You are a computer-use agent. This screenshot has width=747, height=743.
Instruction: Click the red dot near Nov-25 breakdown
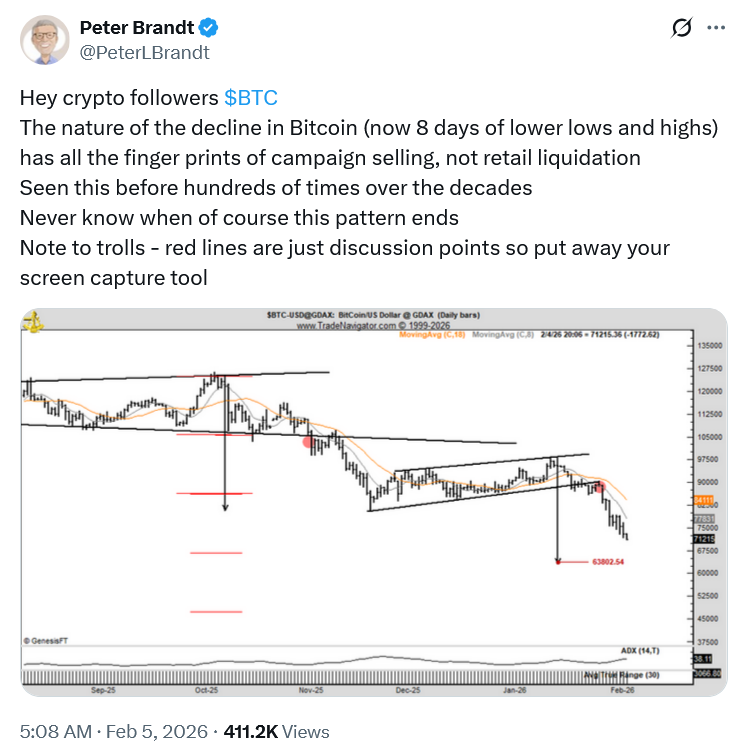(x=307, y=441)
